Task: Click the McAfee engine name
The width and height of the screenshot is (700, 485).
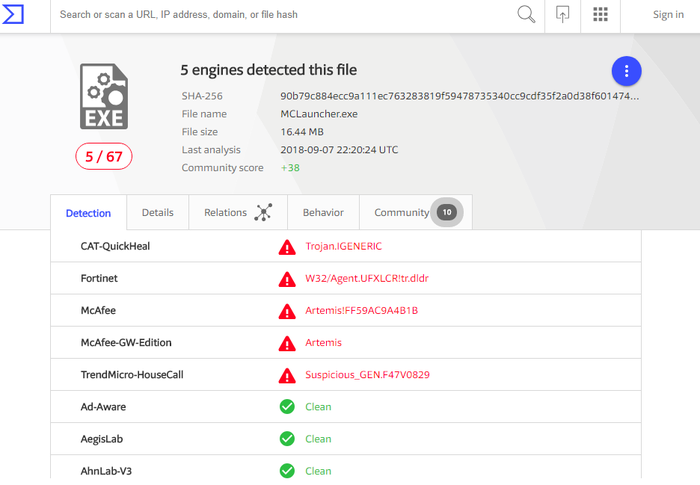Action: (x=98, y=311)
